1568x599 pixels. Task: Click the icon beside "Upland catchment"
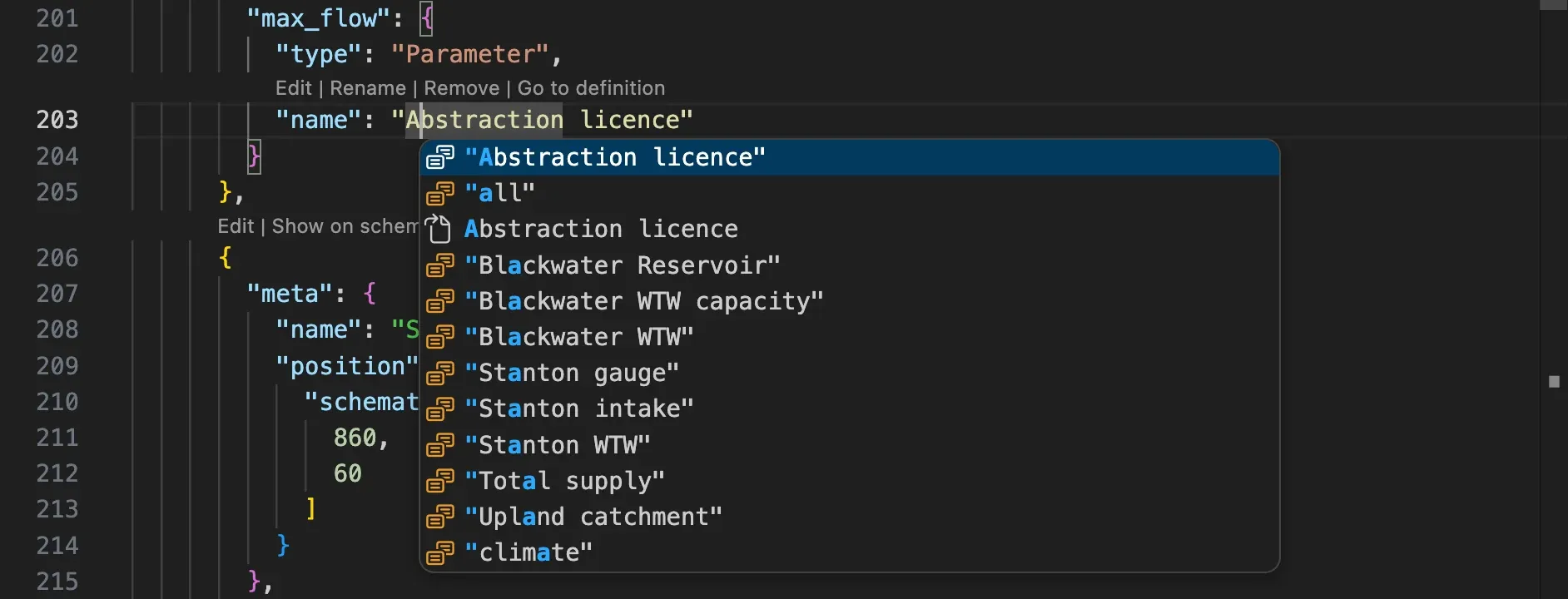[440, 517]
